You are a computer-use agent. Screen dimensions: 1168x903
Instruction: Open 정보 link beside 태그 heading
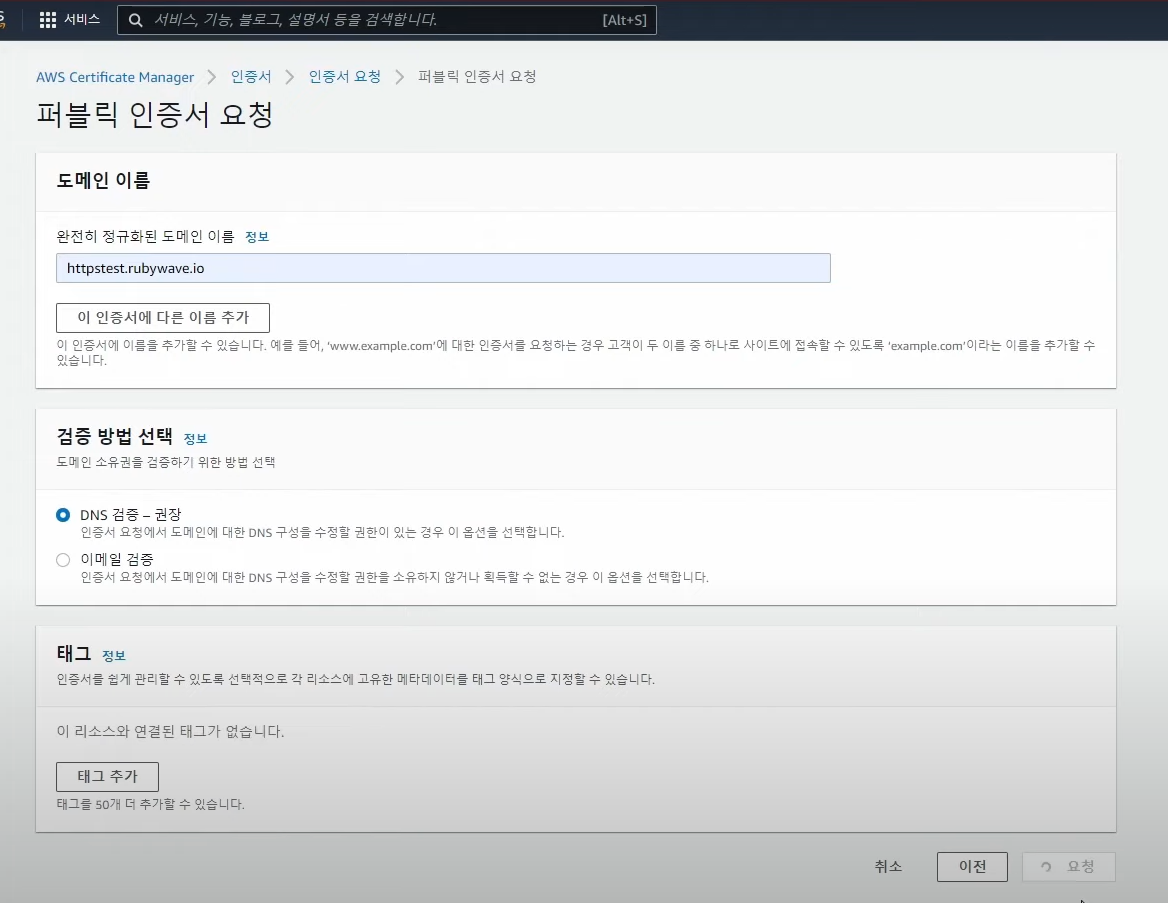tap(114, 656)
